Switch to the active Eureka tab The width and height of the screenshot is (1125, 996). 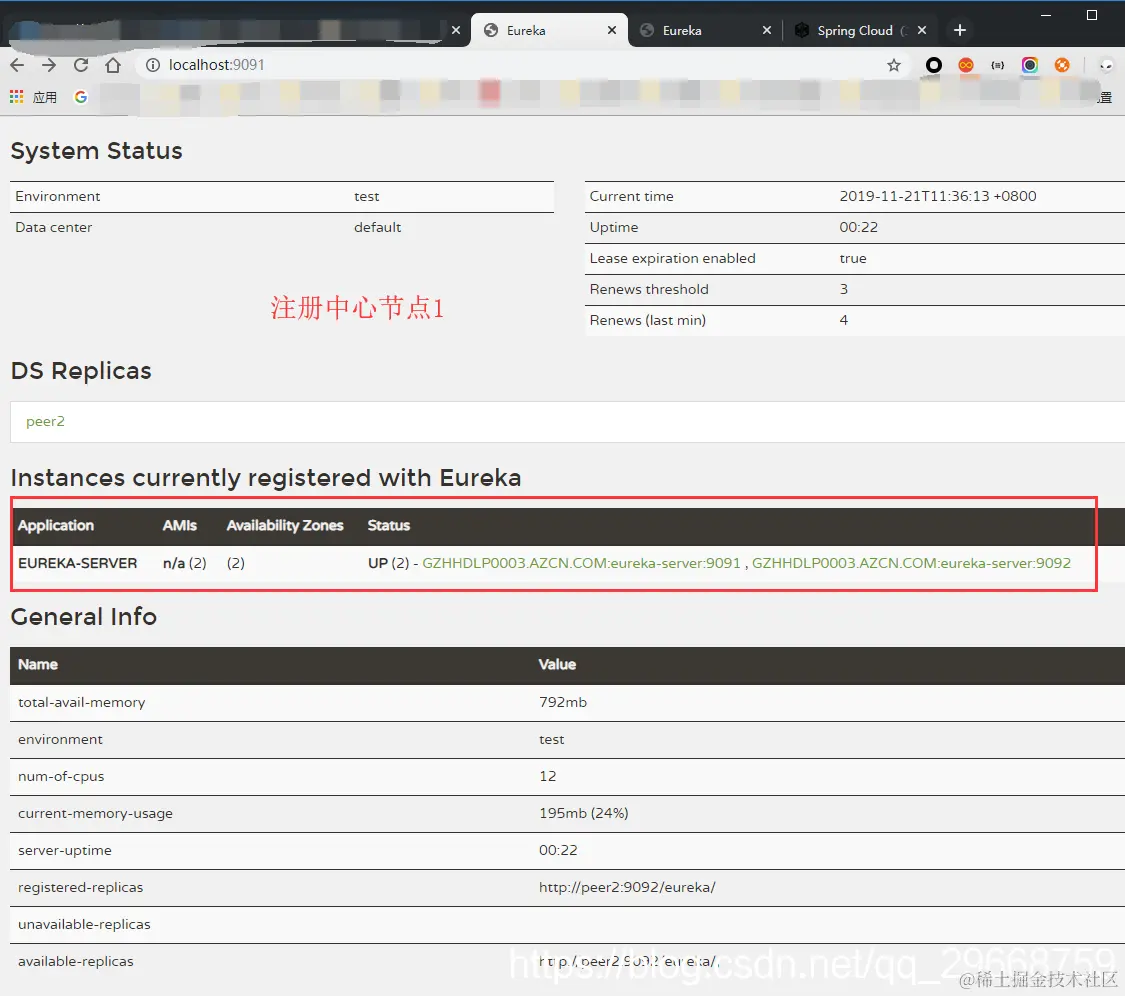coord(549,30)
